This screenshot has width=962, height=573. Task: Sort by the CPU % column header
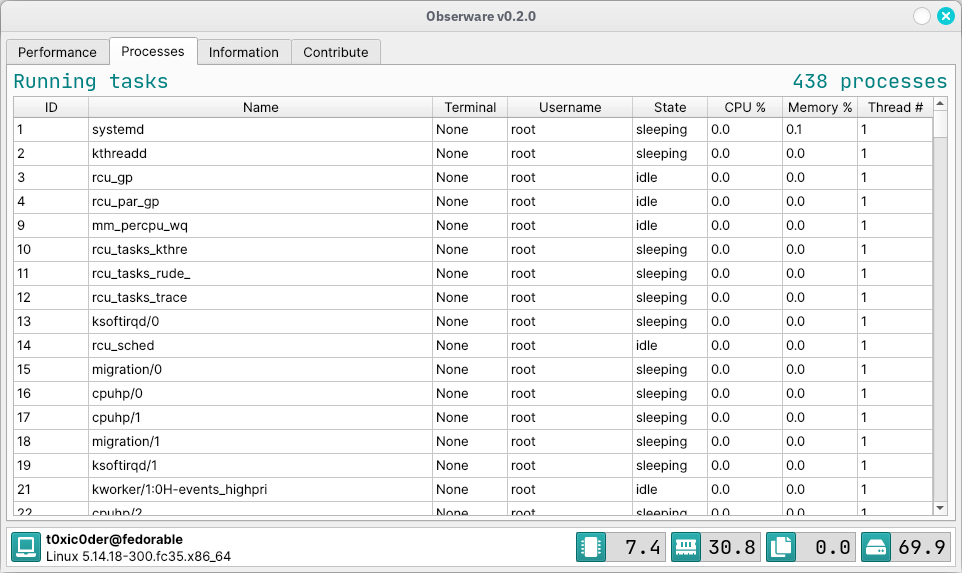(745, 107)
